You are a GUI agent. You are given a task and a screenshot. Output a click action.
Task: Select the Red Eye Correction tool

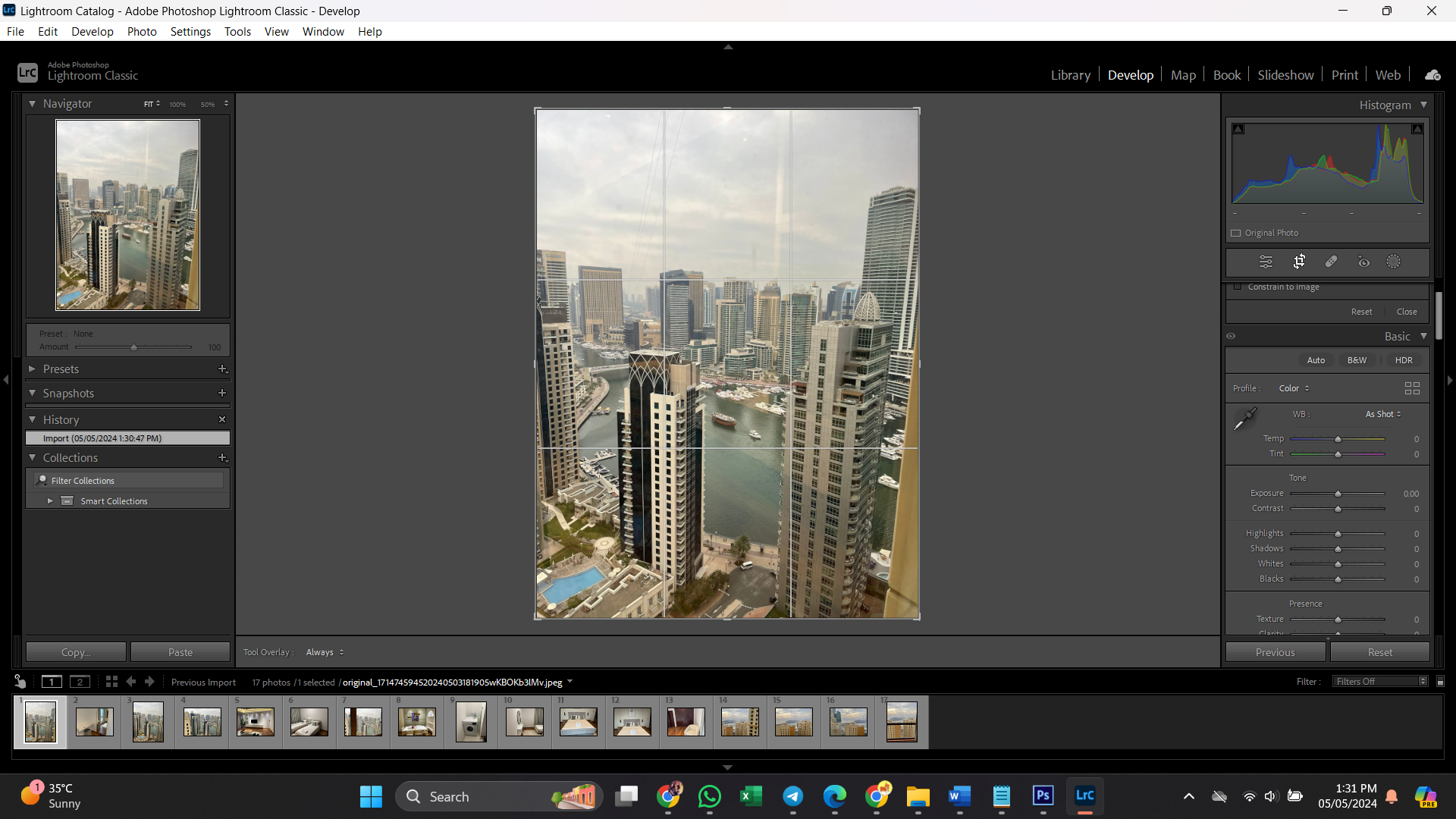pos(1363,262)
